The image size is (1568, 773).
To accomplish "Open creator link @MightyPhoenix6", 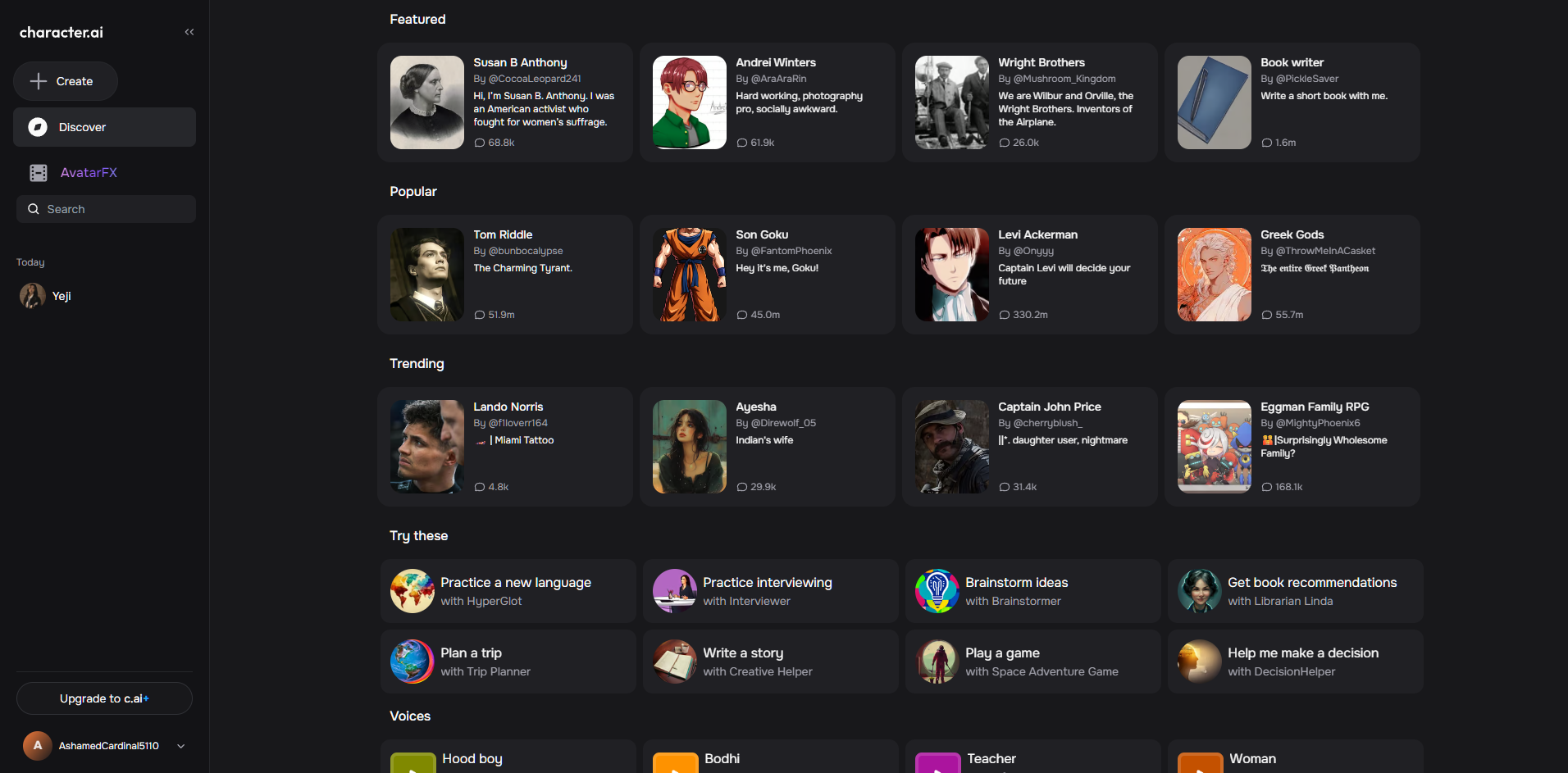I will [x=1318, y=423].
